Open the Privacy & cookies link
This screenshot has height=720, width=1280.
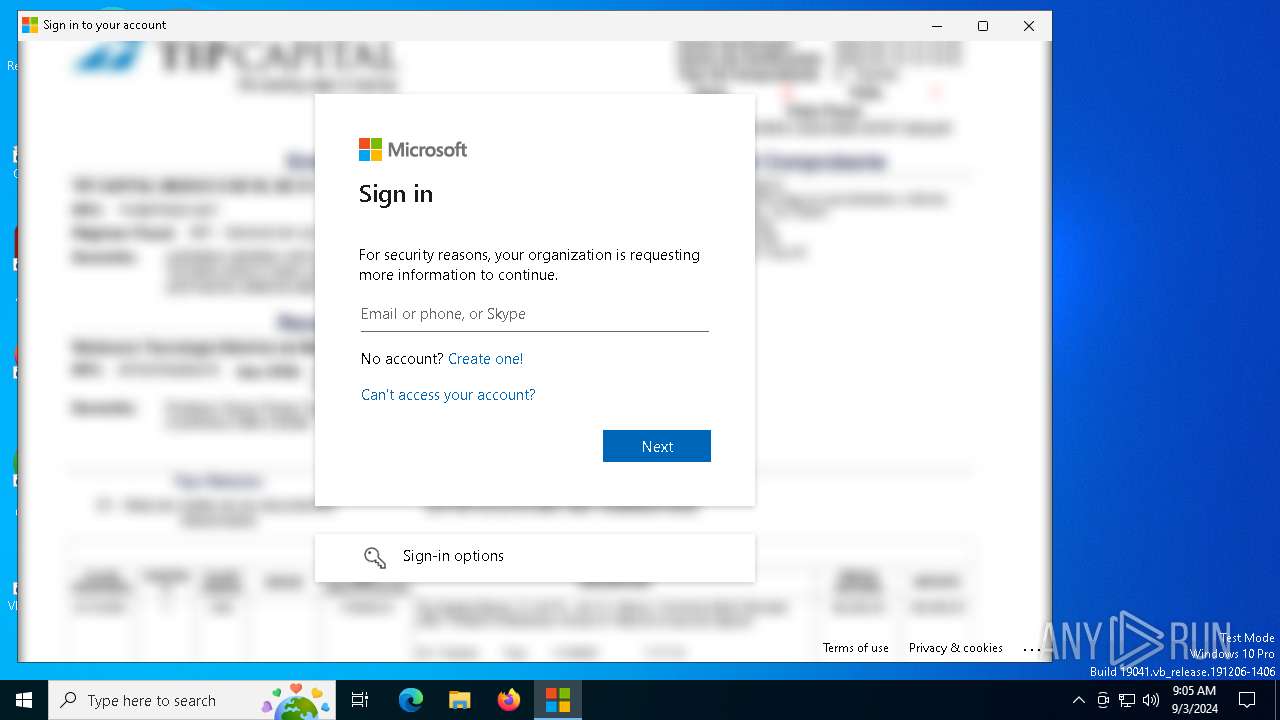pos(955,648)
